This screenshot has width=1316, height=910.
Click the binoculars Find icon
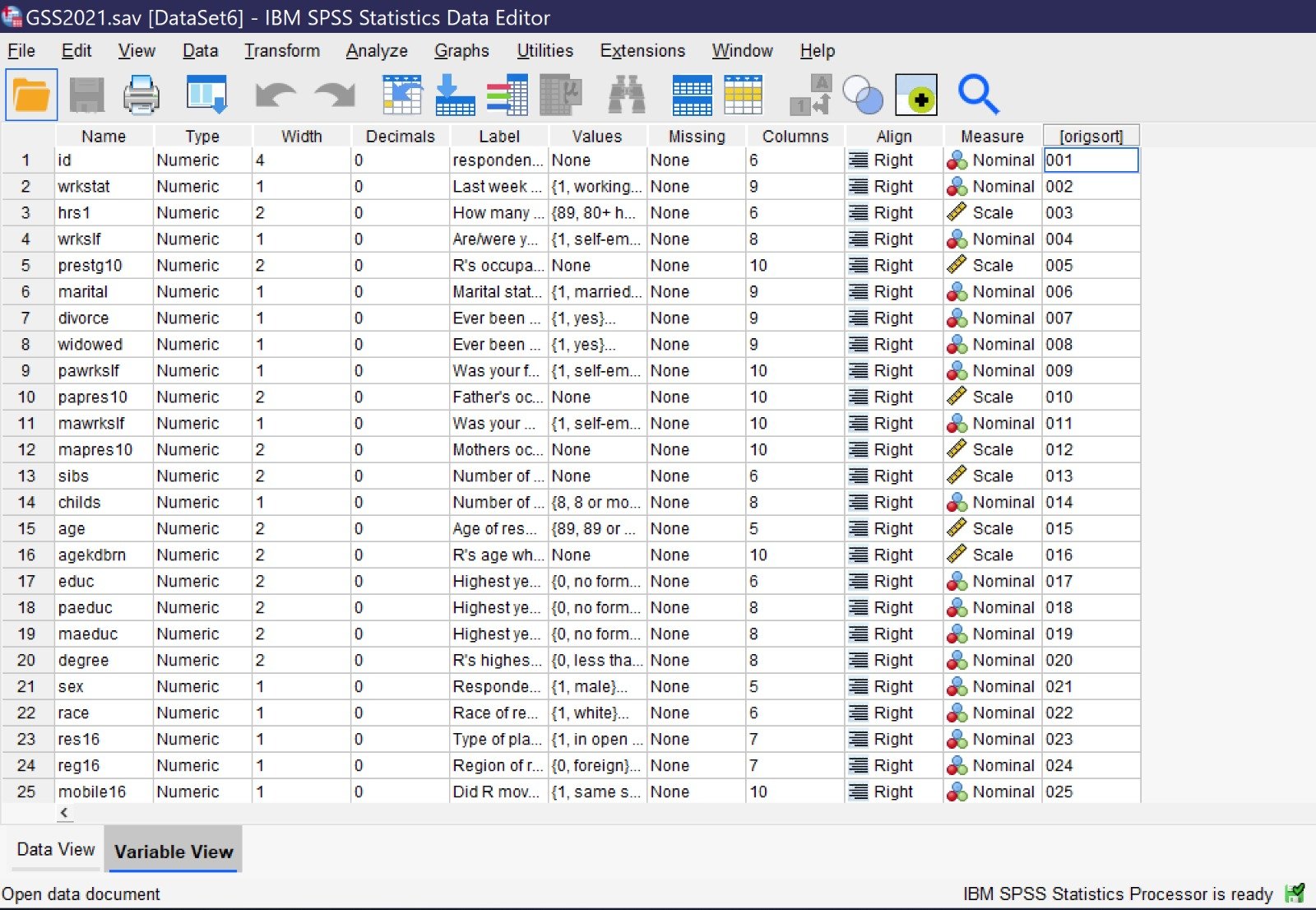tap(626, 95)
